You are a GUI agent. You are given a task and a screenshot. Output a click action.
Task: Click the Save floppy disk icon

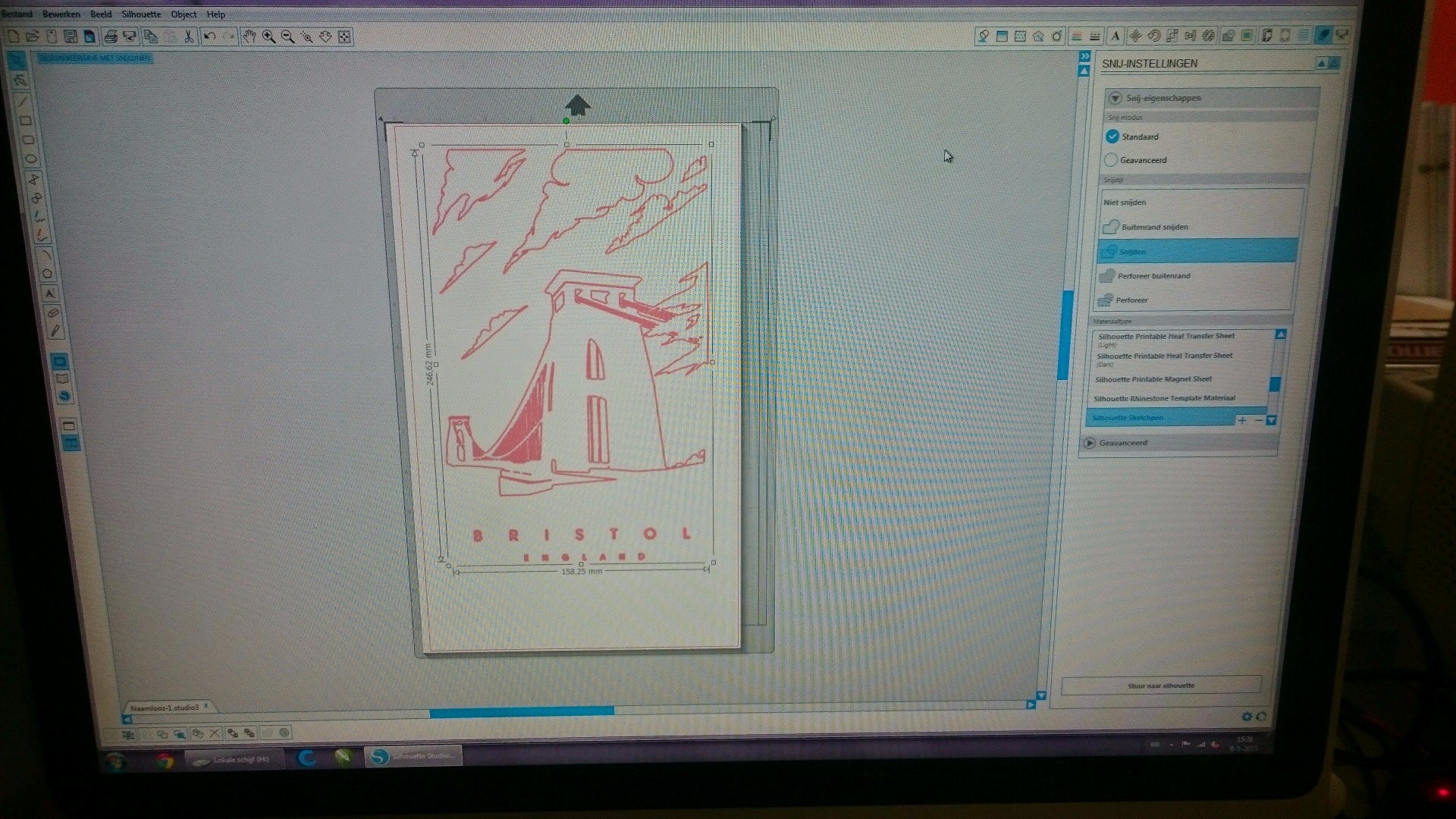click(x=71, y=36)
